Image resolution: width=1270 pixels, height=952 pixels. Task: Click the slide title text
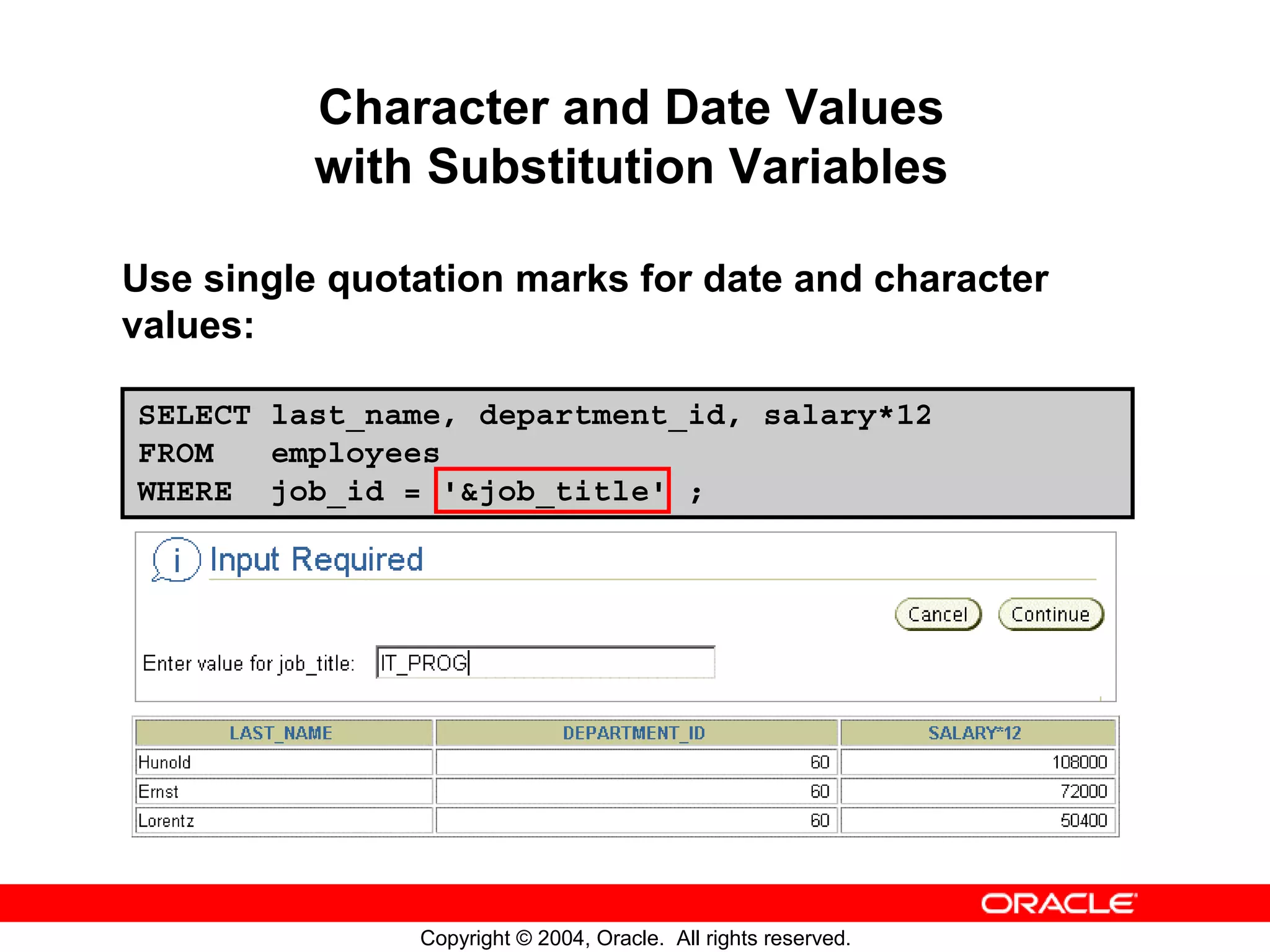pyautogui.click(x=631, y=136)
